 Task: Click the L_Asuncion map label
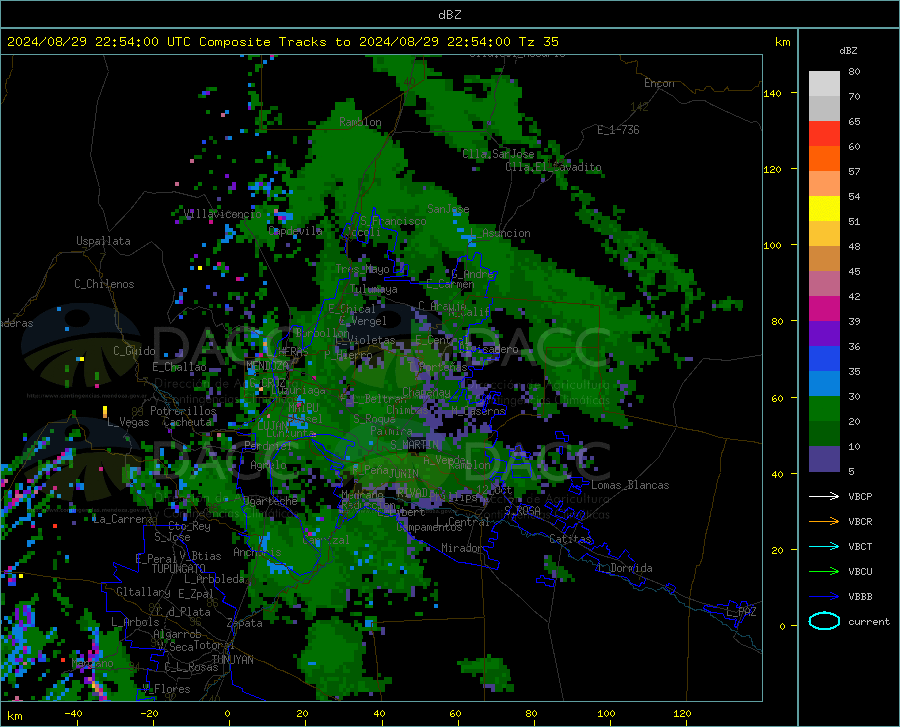[x=499, y=233]
